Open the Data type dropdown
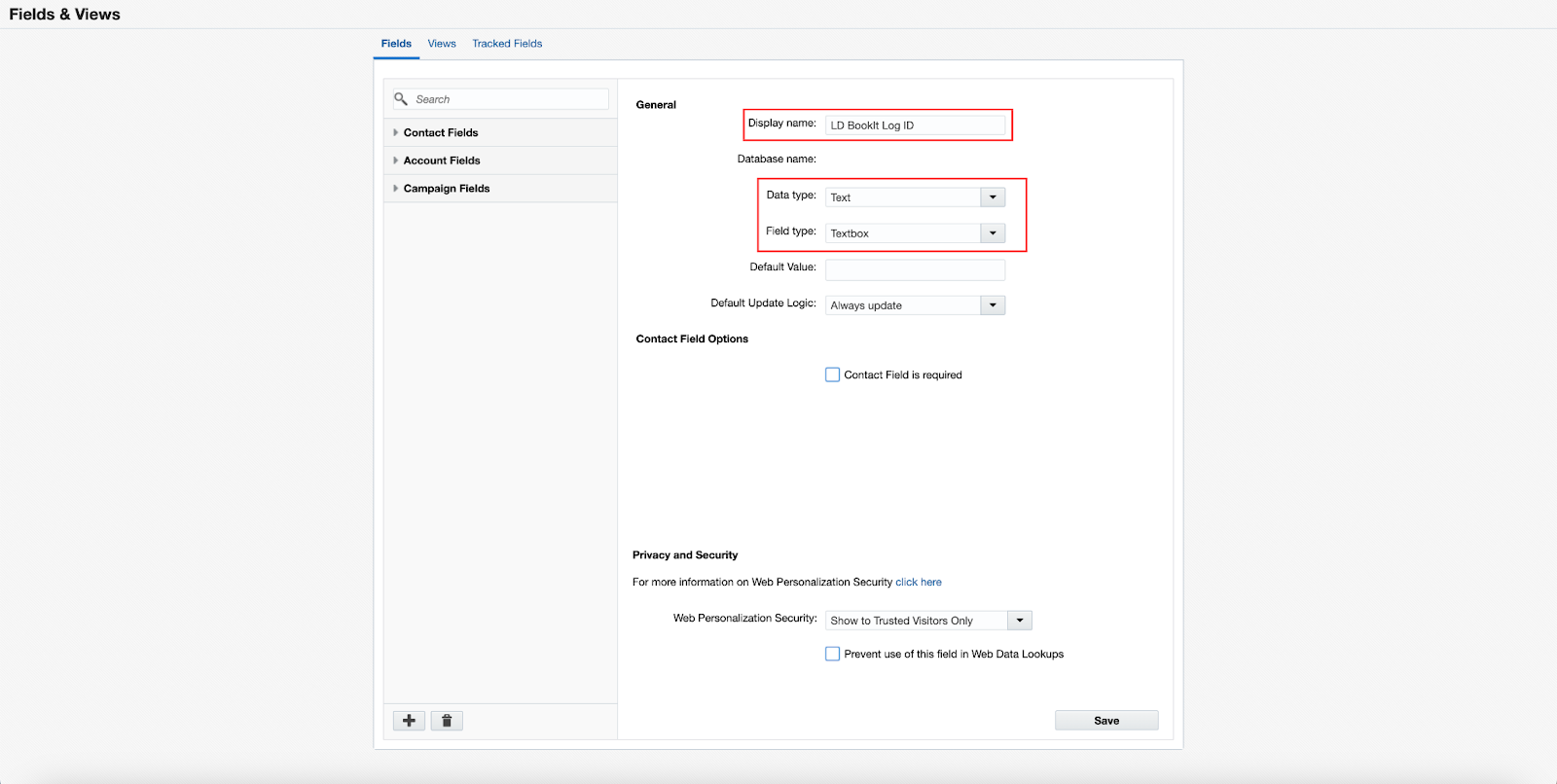Screen dimensions: 1557x784 tap(992, 197)
